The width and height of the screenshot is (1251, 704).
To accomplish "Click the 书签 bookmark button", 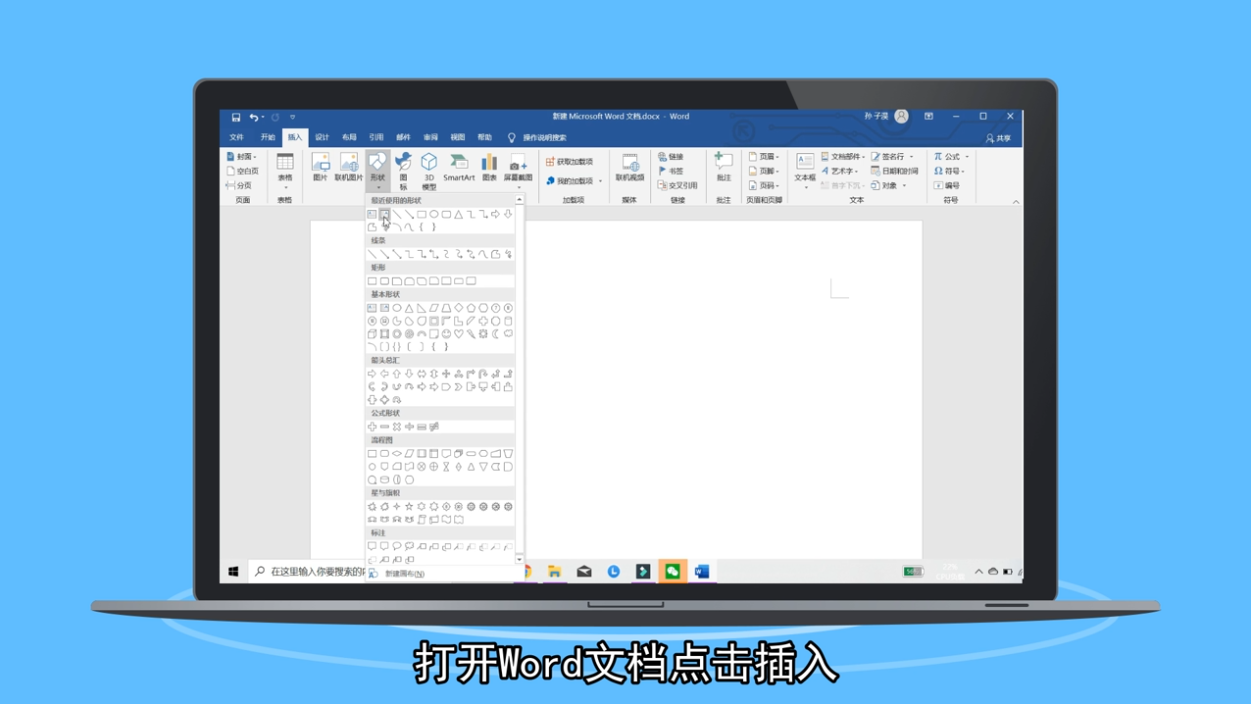I will point(671,171).
